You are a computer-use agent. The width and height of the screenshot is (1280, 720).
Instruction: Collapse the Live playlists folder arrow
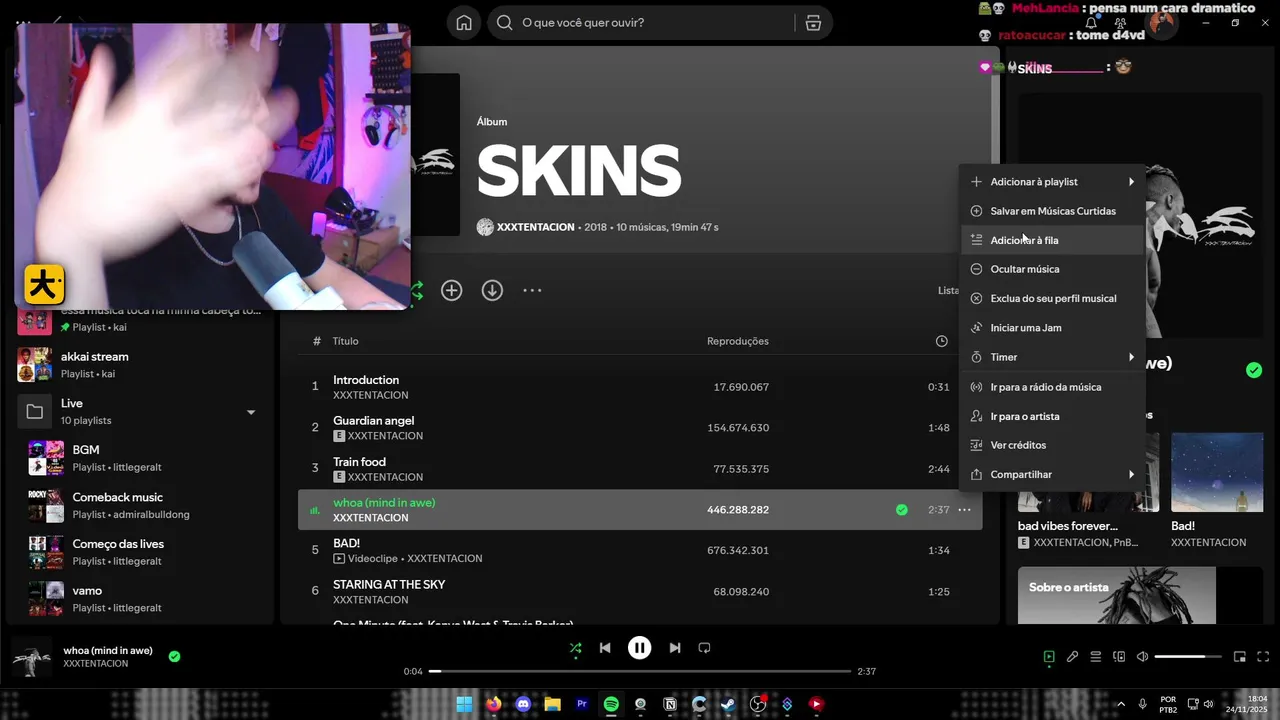[251, 412]
